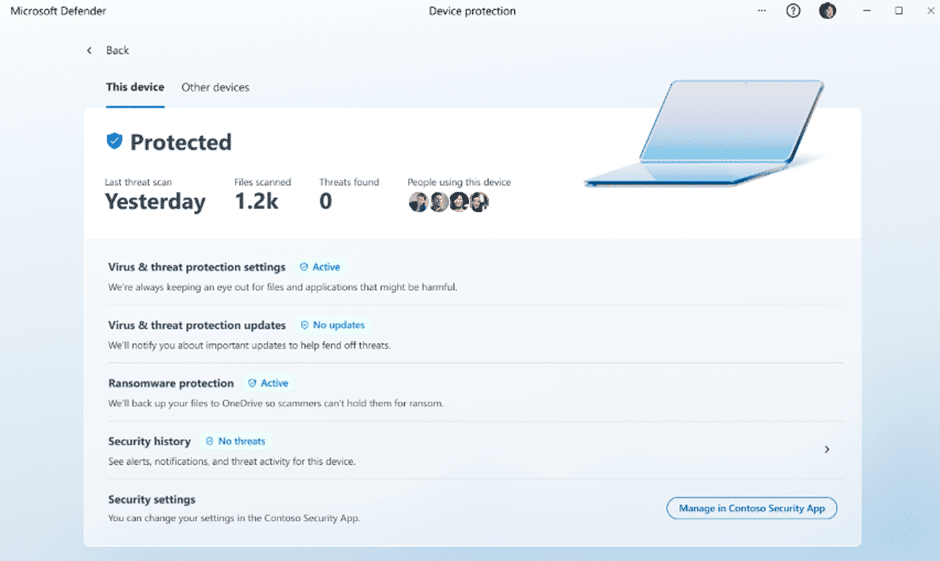Open Virus & threat protection updates row

click(197, 325)
